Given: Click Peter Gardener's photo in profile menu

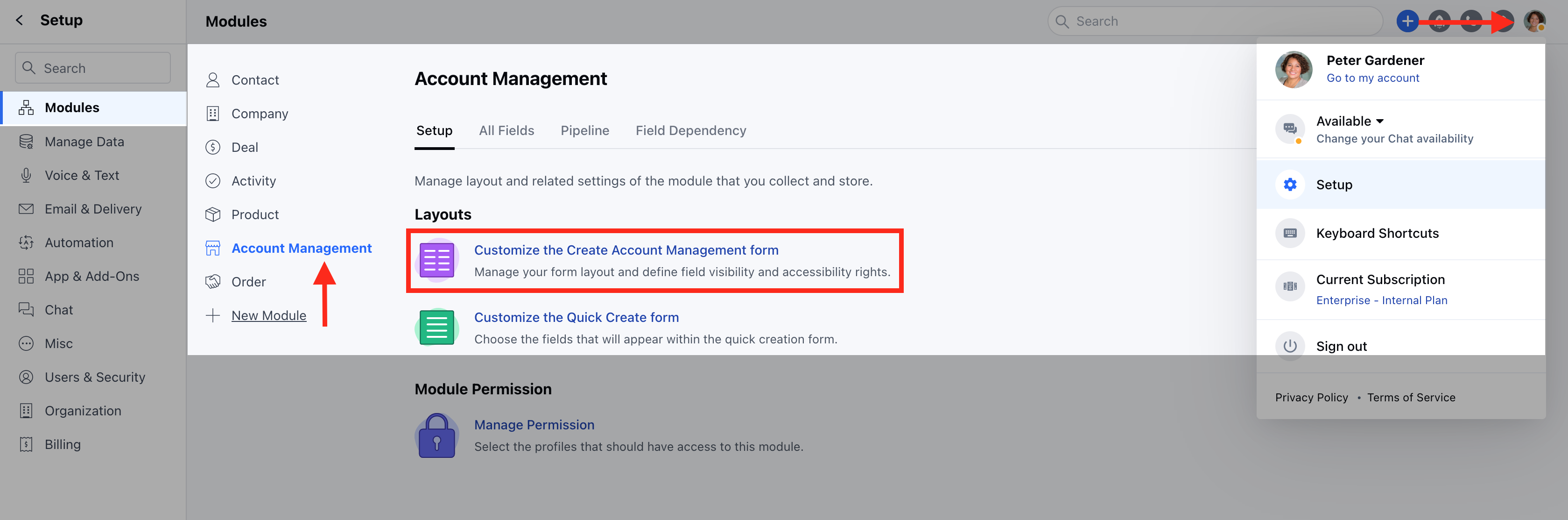Looking at the screenshot, I should point(1294,70).
